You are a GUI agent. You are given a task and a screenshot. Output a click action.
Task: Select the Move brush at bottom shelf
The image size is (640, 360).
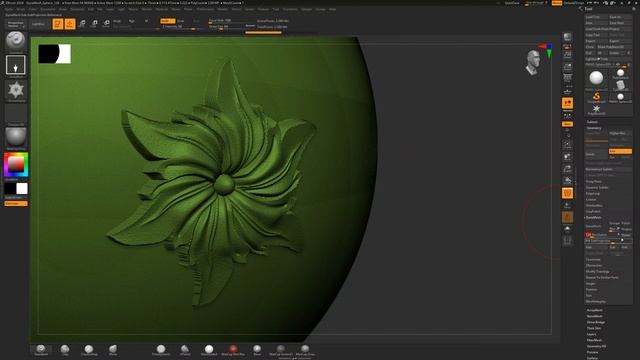113,350
